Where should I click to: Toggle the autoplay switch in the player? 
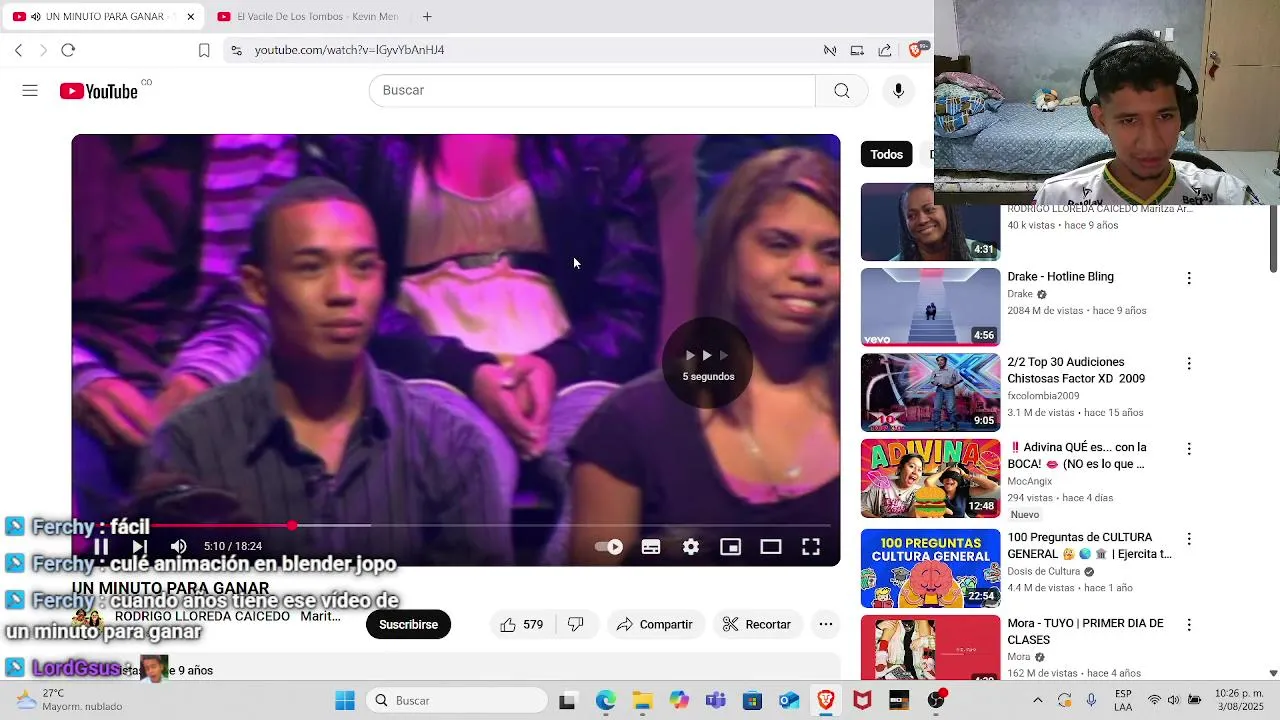(609, 547)
